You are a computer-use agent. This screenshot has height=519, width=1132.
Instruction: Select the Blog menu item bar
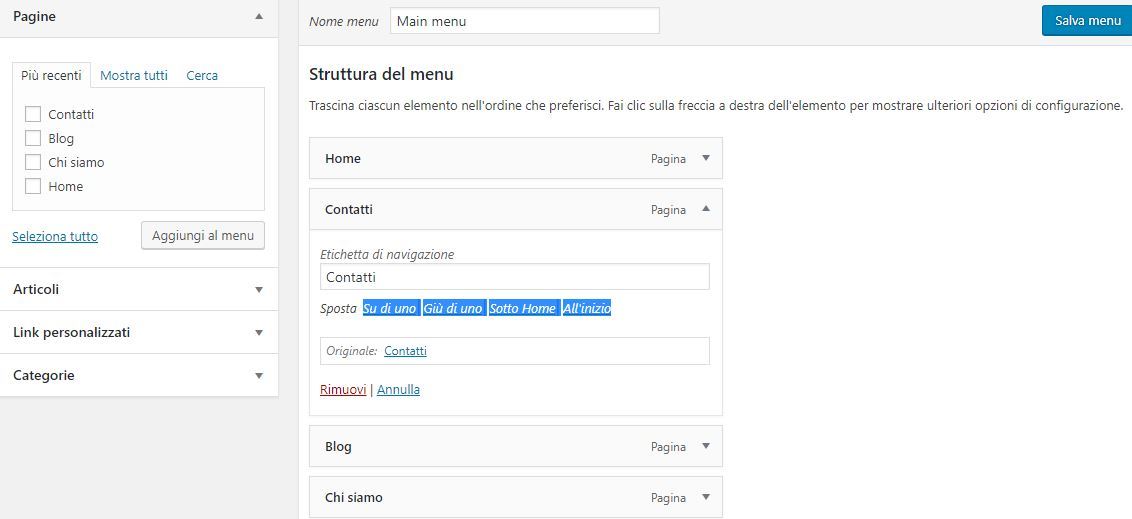coord(515,446)
